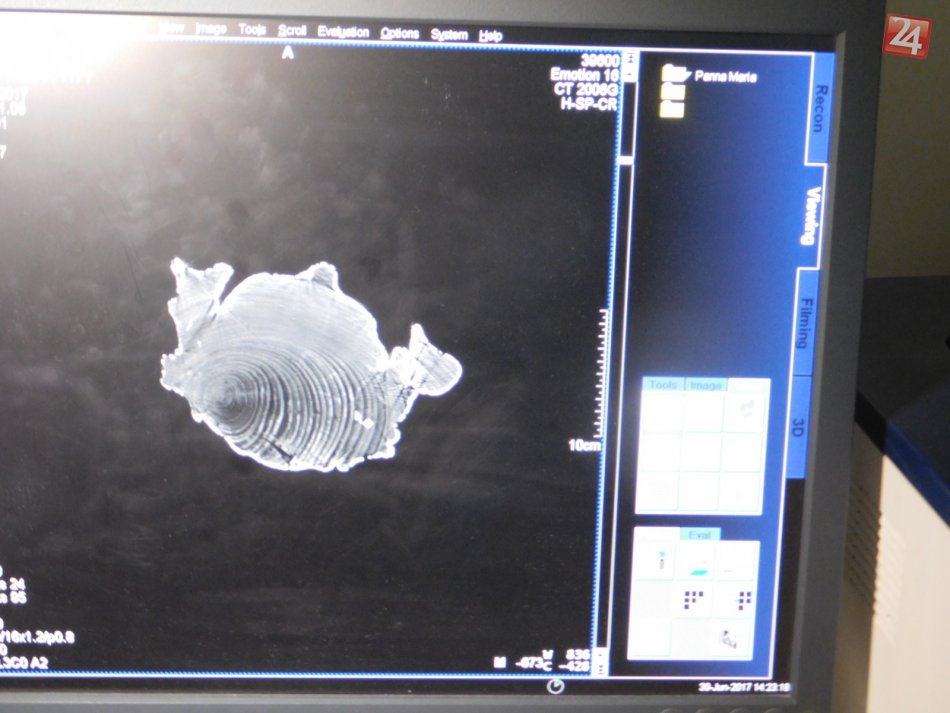
Task: Click the image stack scrollbar handle
Action: pyautogui.click(x=627, y=158)
